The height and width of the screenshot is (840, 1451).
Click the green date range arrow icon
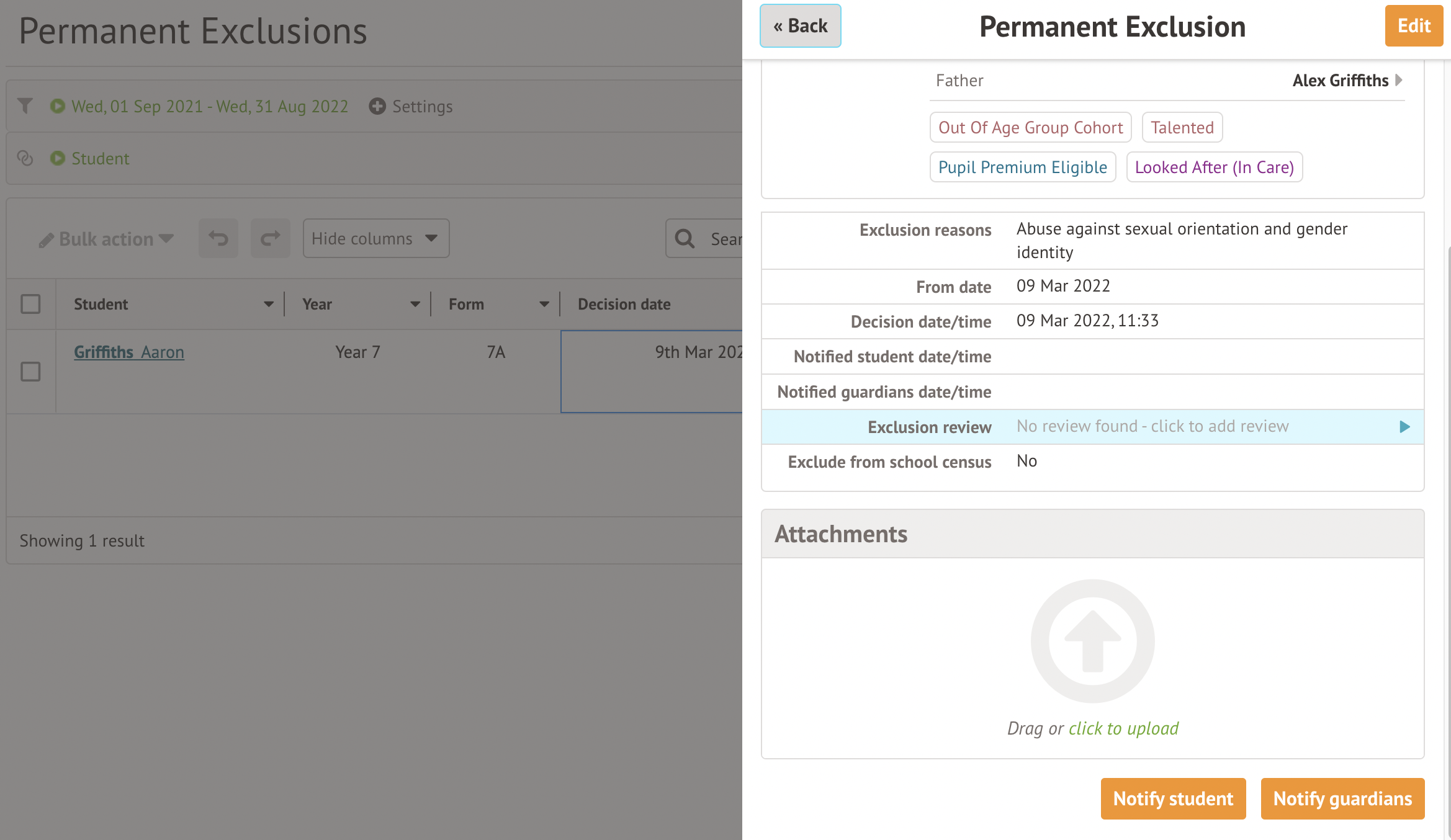pos(58,106)
